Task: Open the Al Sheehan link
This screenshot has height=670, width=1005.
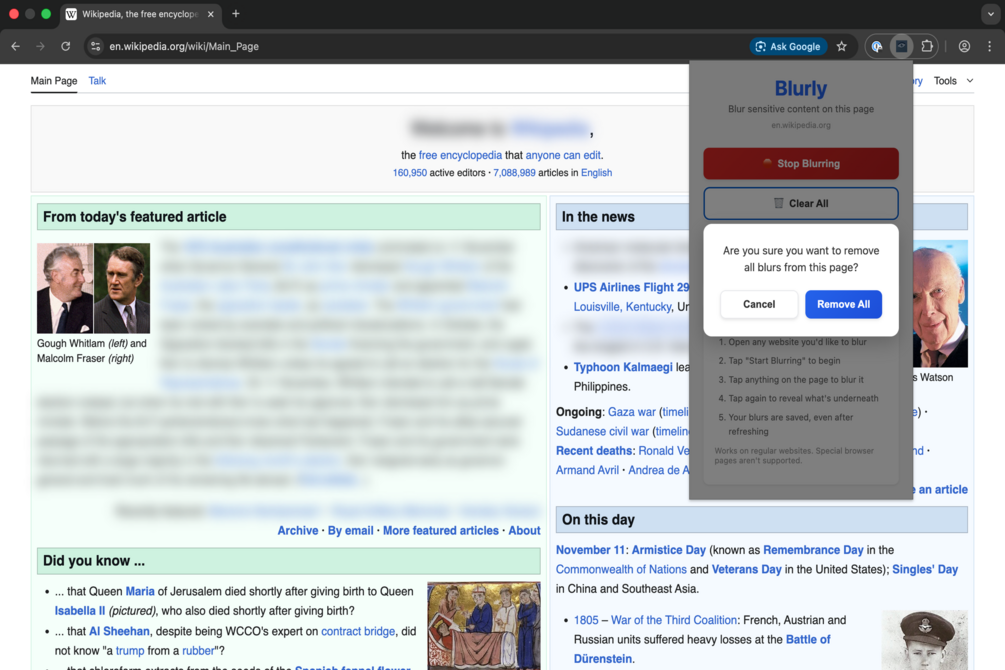Action: click(119, 631)
